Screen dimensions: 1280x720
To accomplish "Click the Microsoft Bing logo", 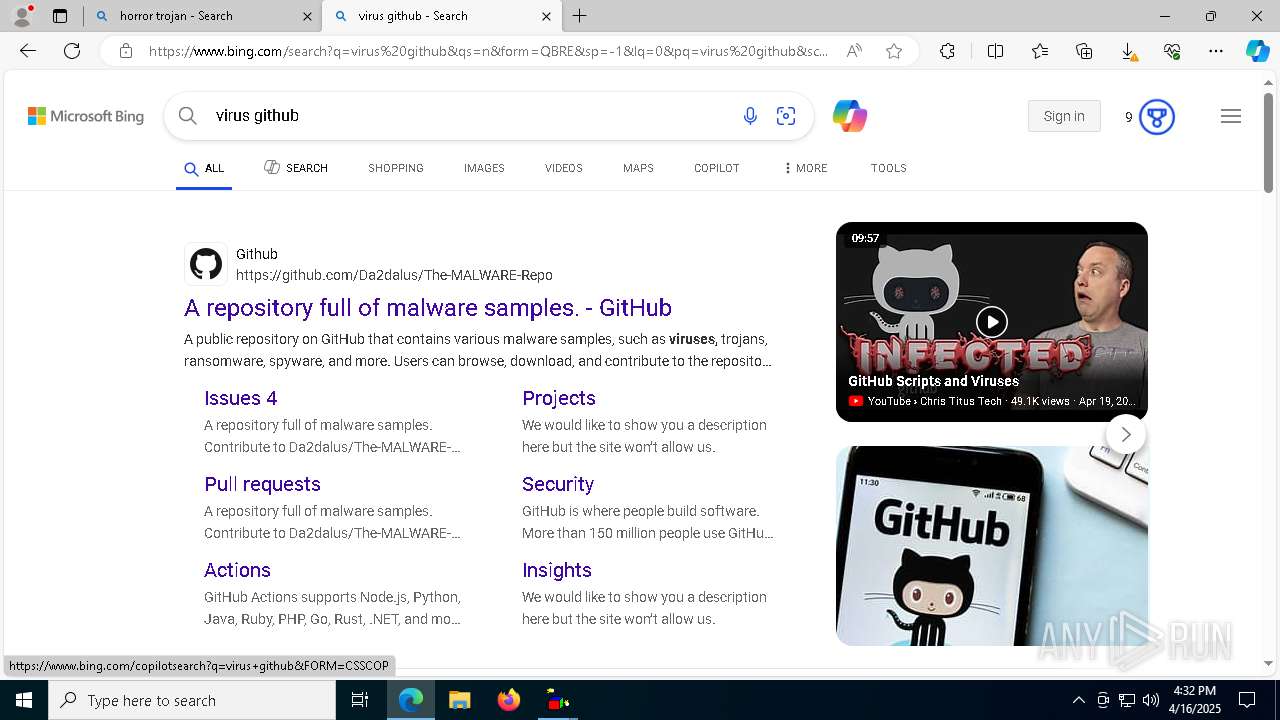I will 86,116.
